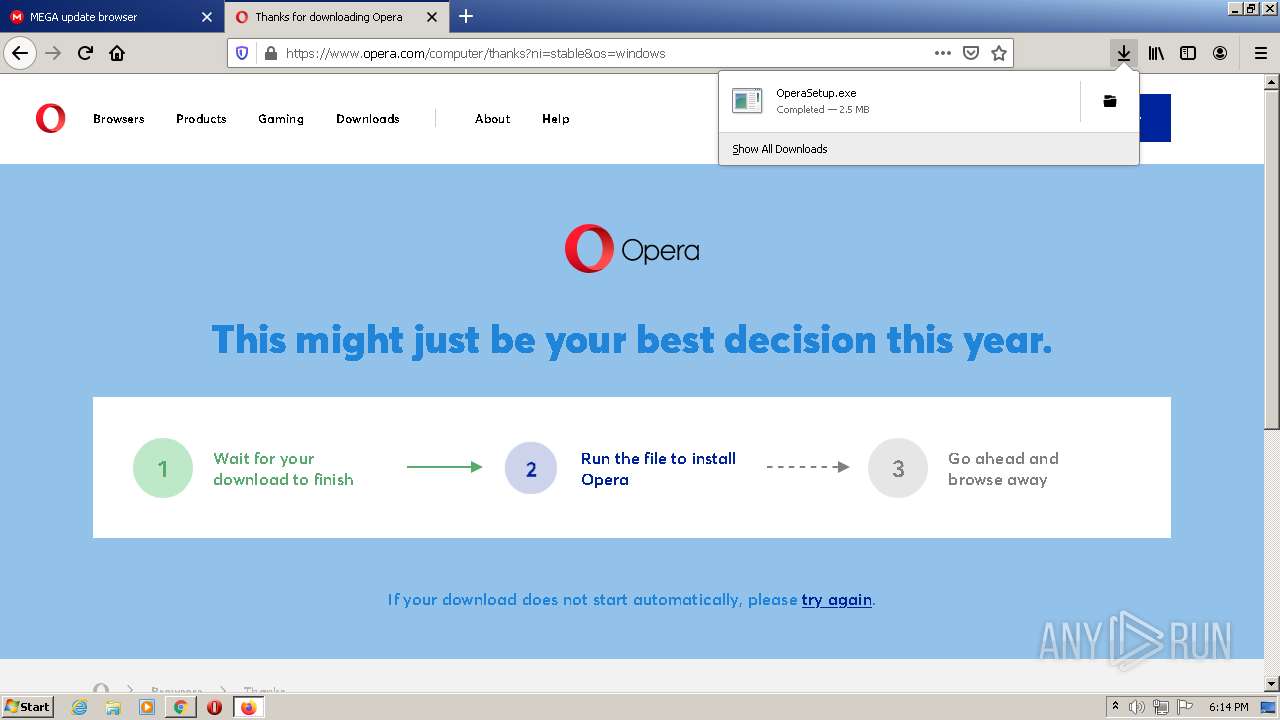Click the Opera O logo in site header
This screenshot has width=1280, height=720.
click(50, 119)
